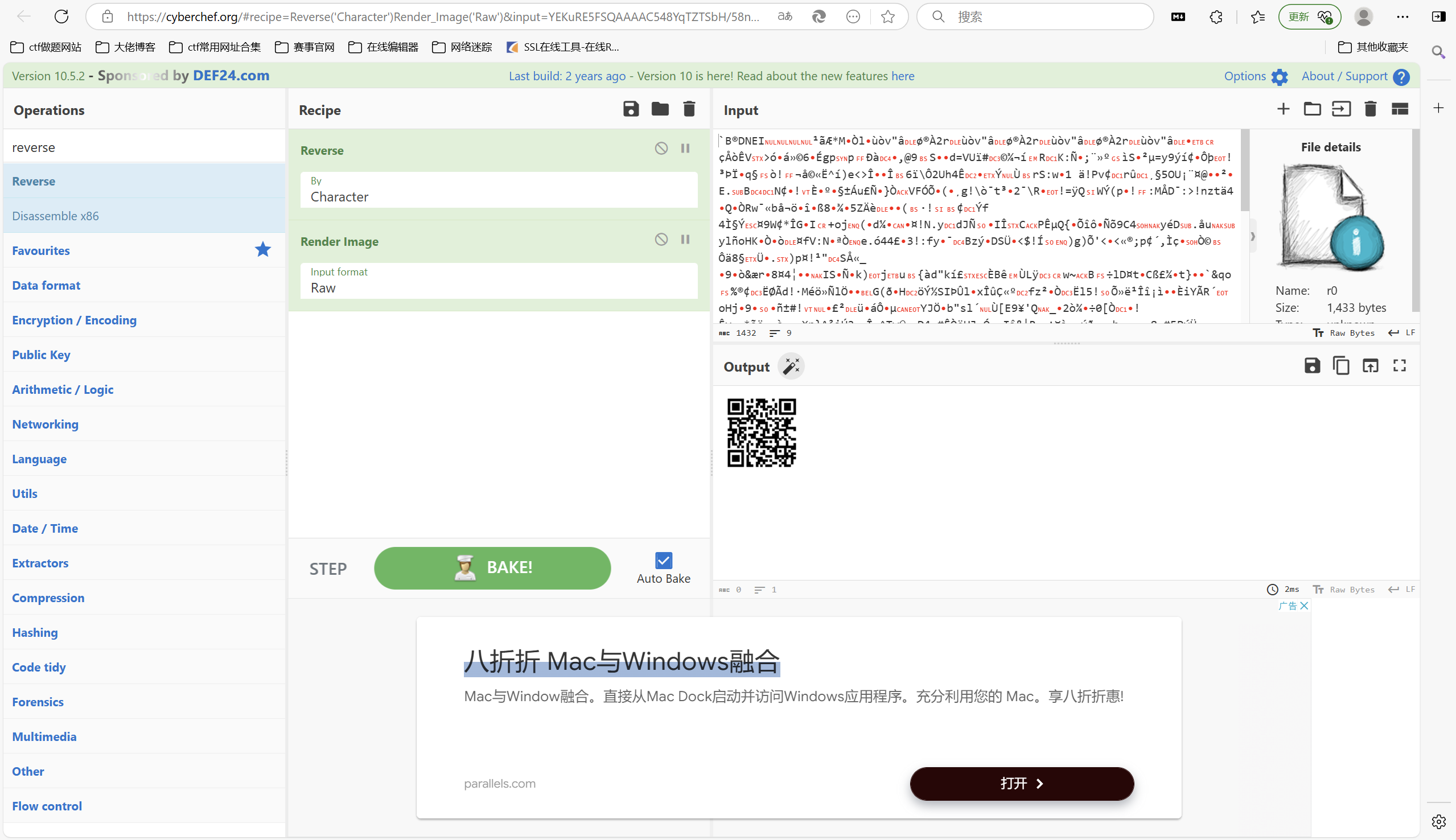Open folder as input icon
Screen dimensions: 1456x840
(1312, 109)
